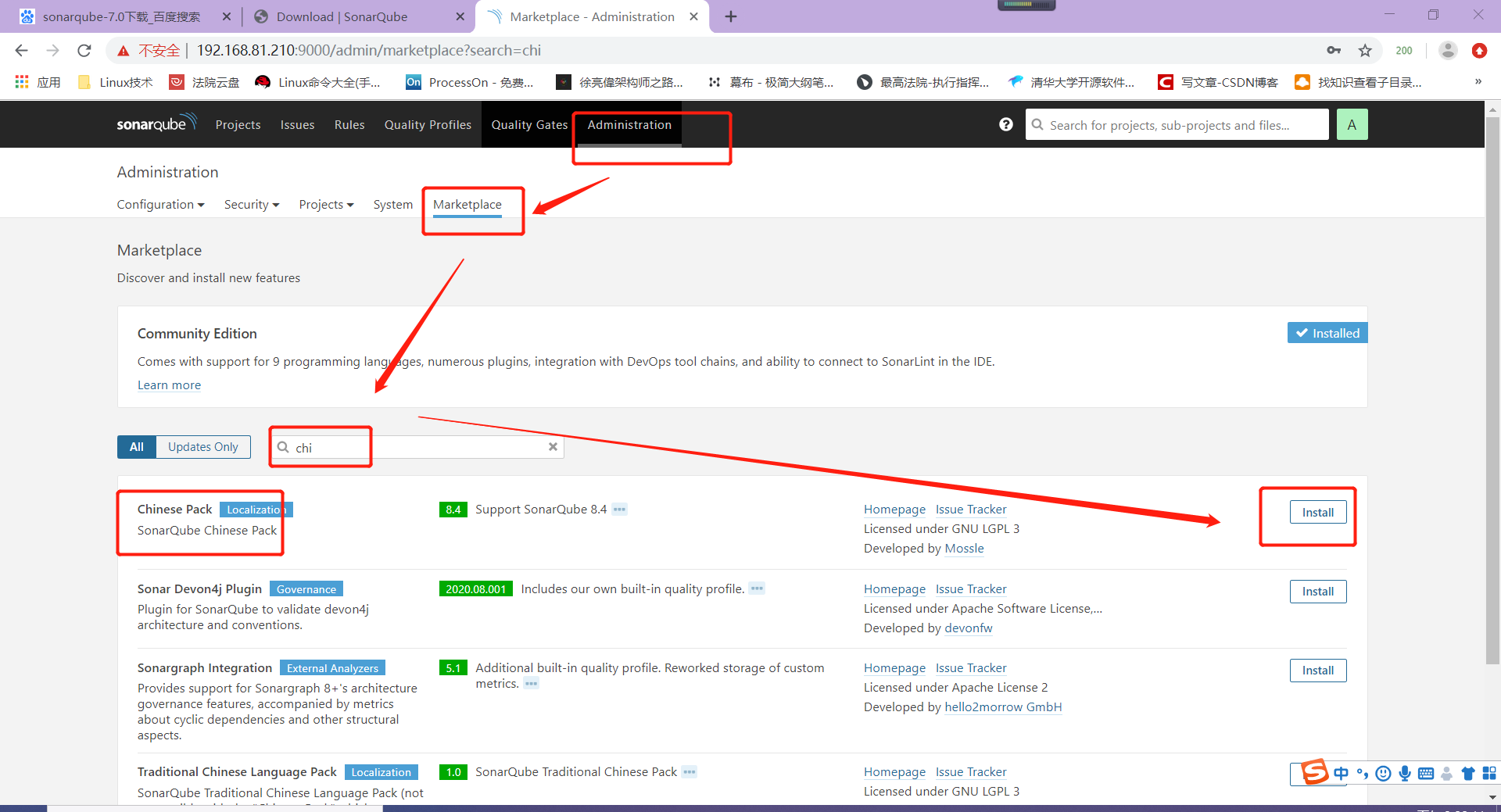Click the SonarQube logo
The image size is (1501, 812).
[156, 123]
